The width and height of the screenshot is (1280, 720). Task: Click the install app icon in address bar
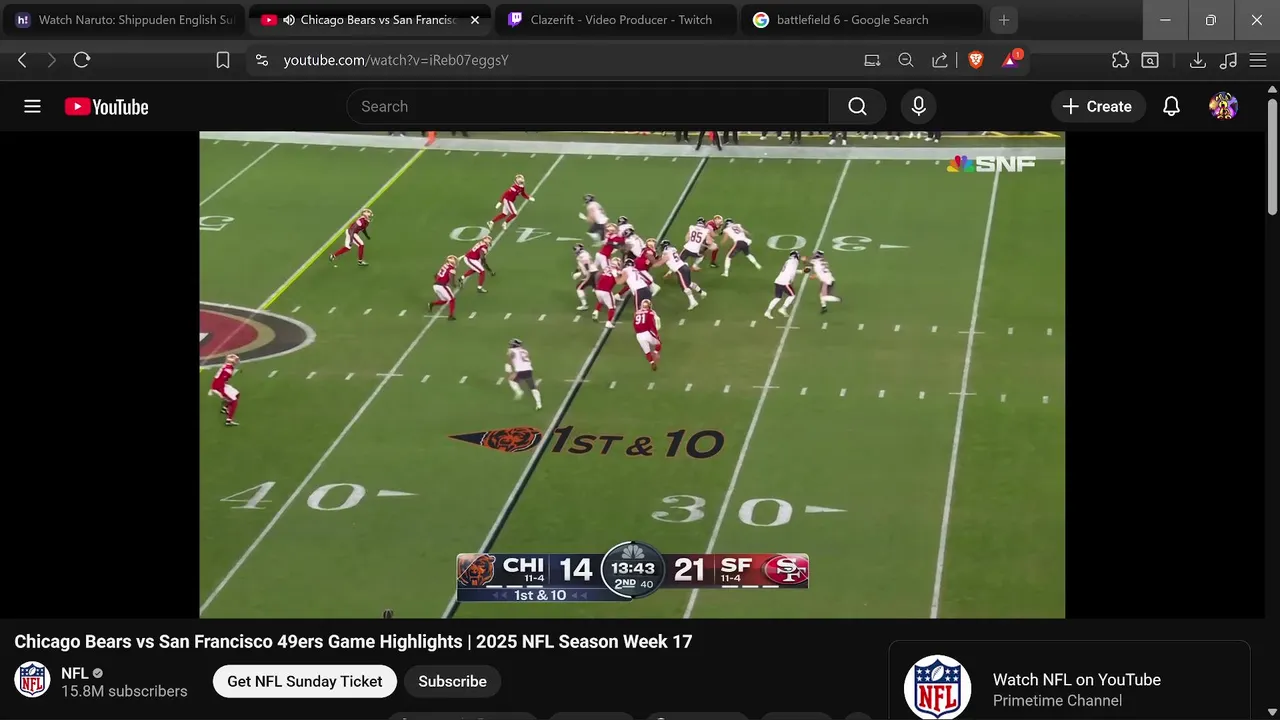coord(872,60)
